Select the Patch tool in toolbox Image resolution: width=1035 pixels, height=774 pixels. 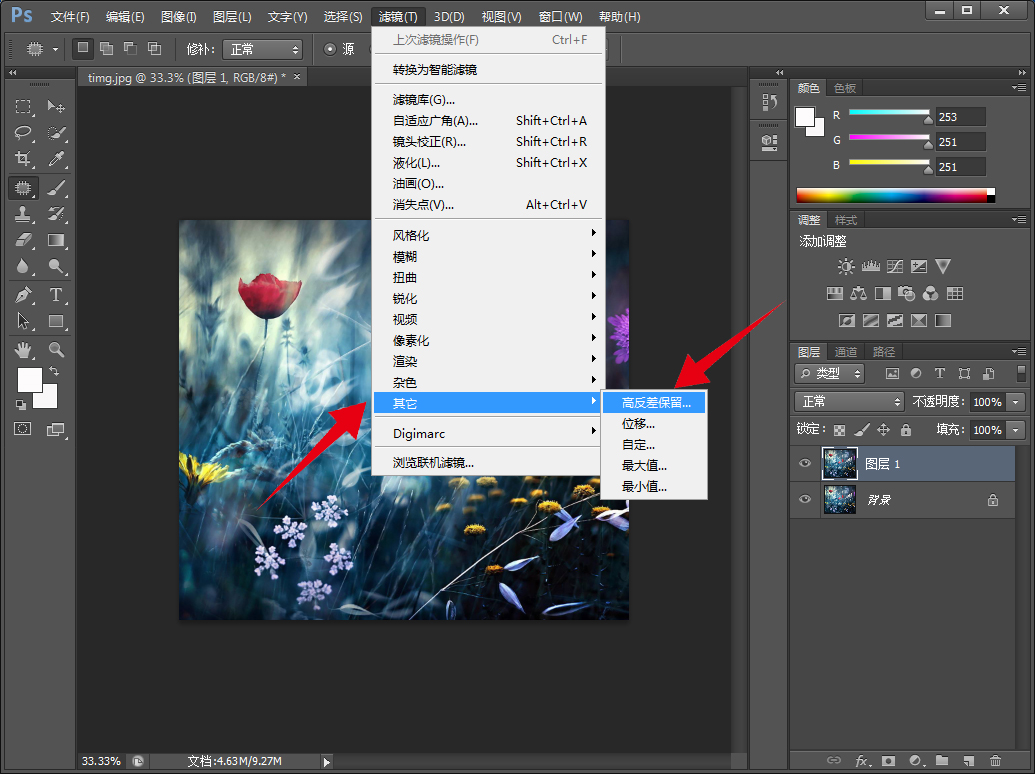(x=23, y=188)
